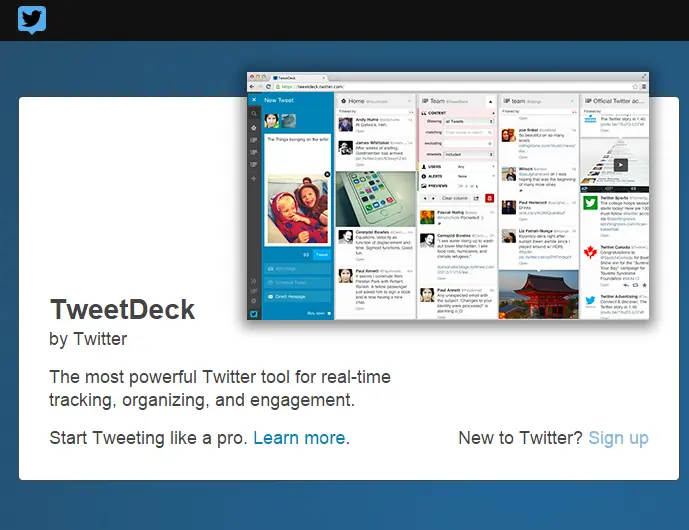The height and width of the screenshot is (530, 689).
Task: Toggle the Stay open checkbox
Action: pos(329,313)
